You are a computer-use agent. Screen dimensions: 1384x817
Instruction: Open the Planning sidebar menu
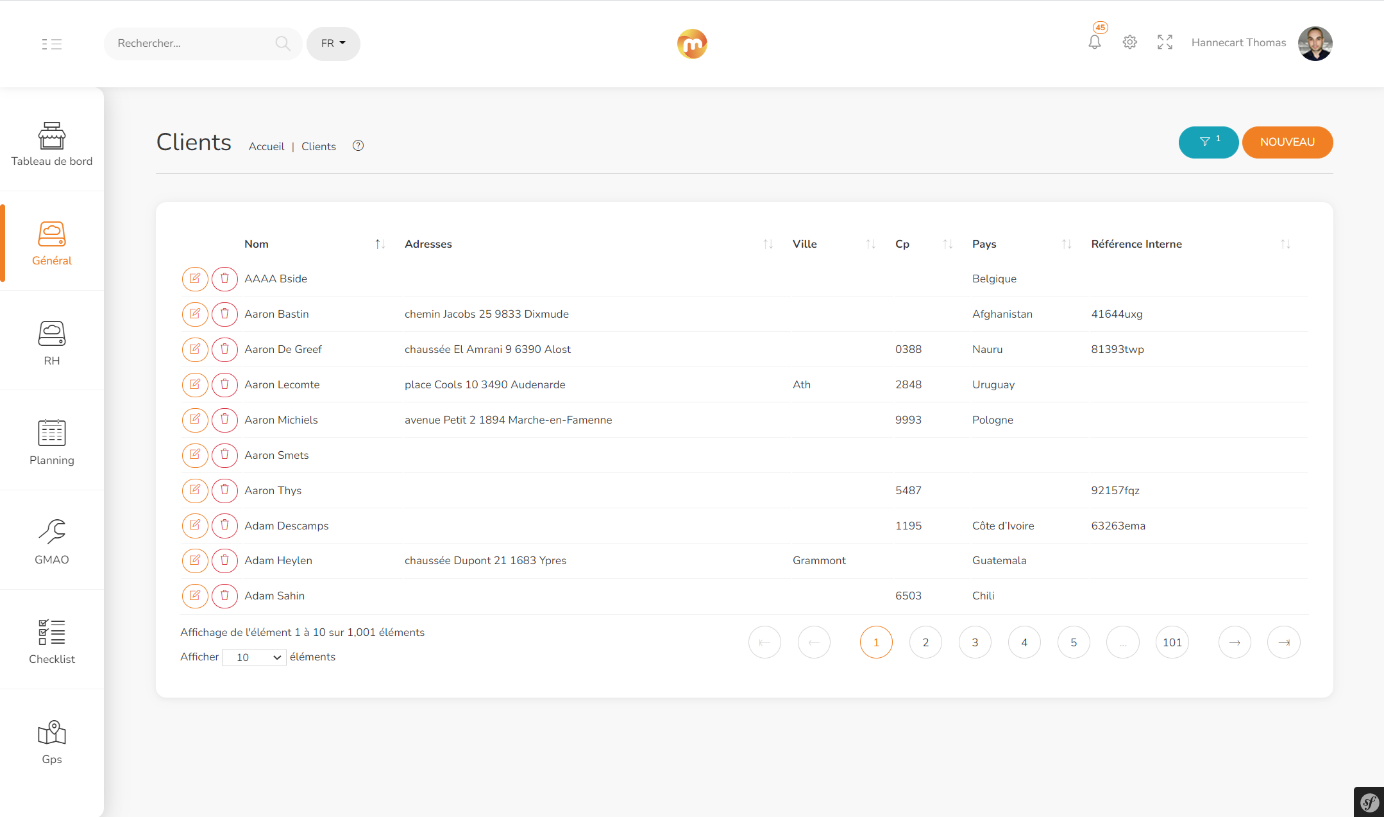point(52,442)
